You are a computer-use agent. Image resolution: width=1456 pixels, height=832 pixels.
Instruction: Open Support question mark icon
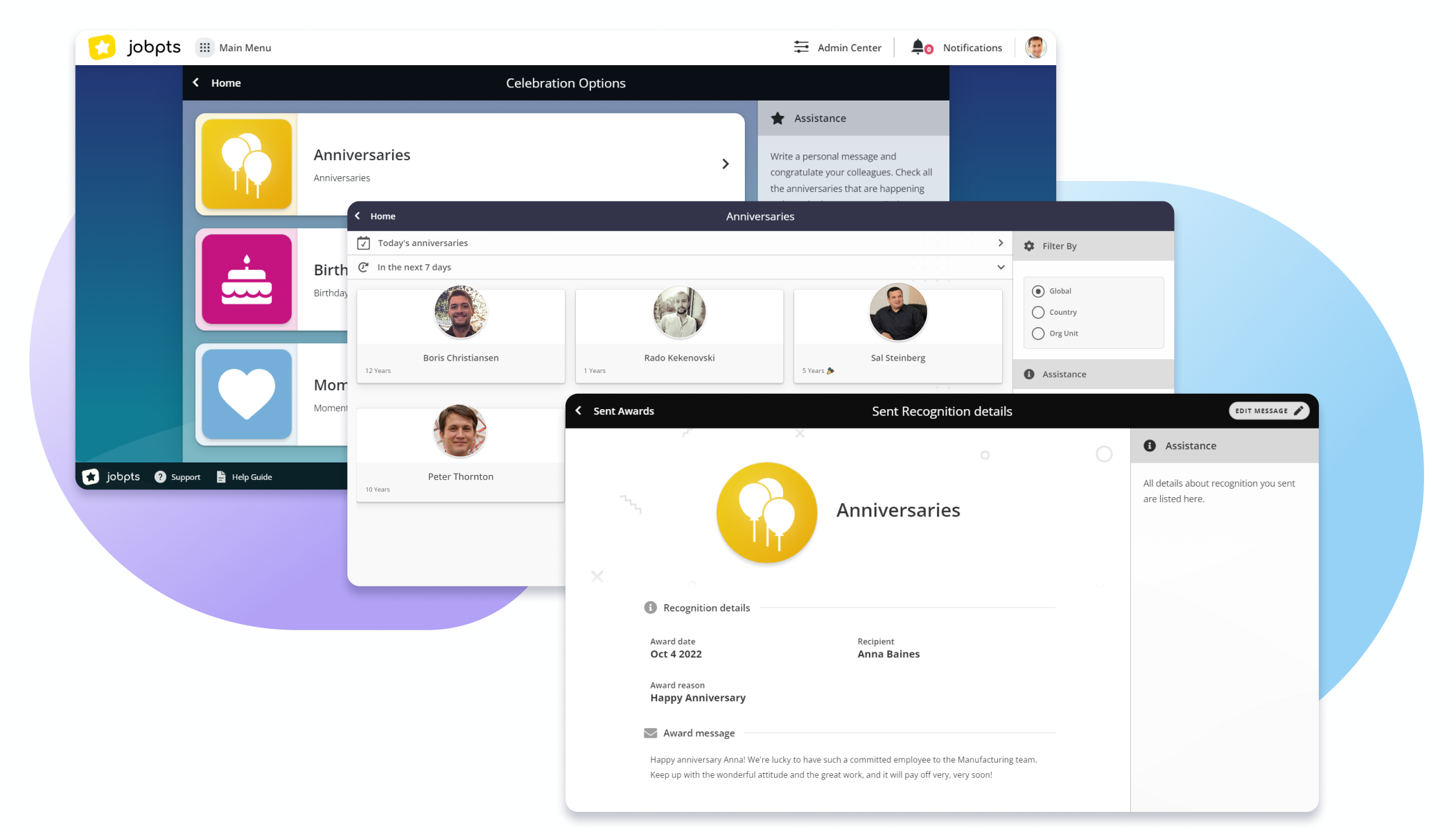pyautogui.click(x=160, y=477)
